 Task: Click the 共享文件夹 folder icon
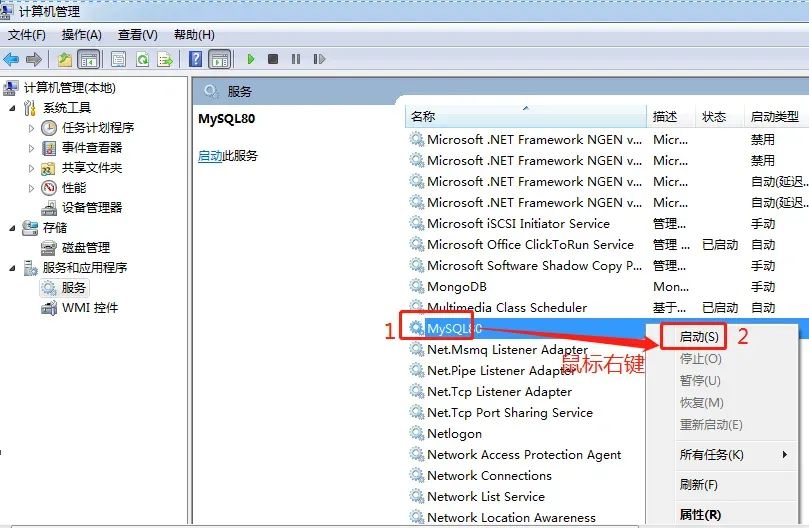48,168
